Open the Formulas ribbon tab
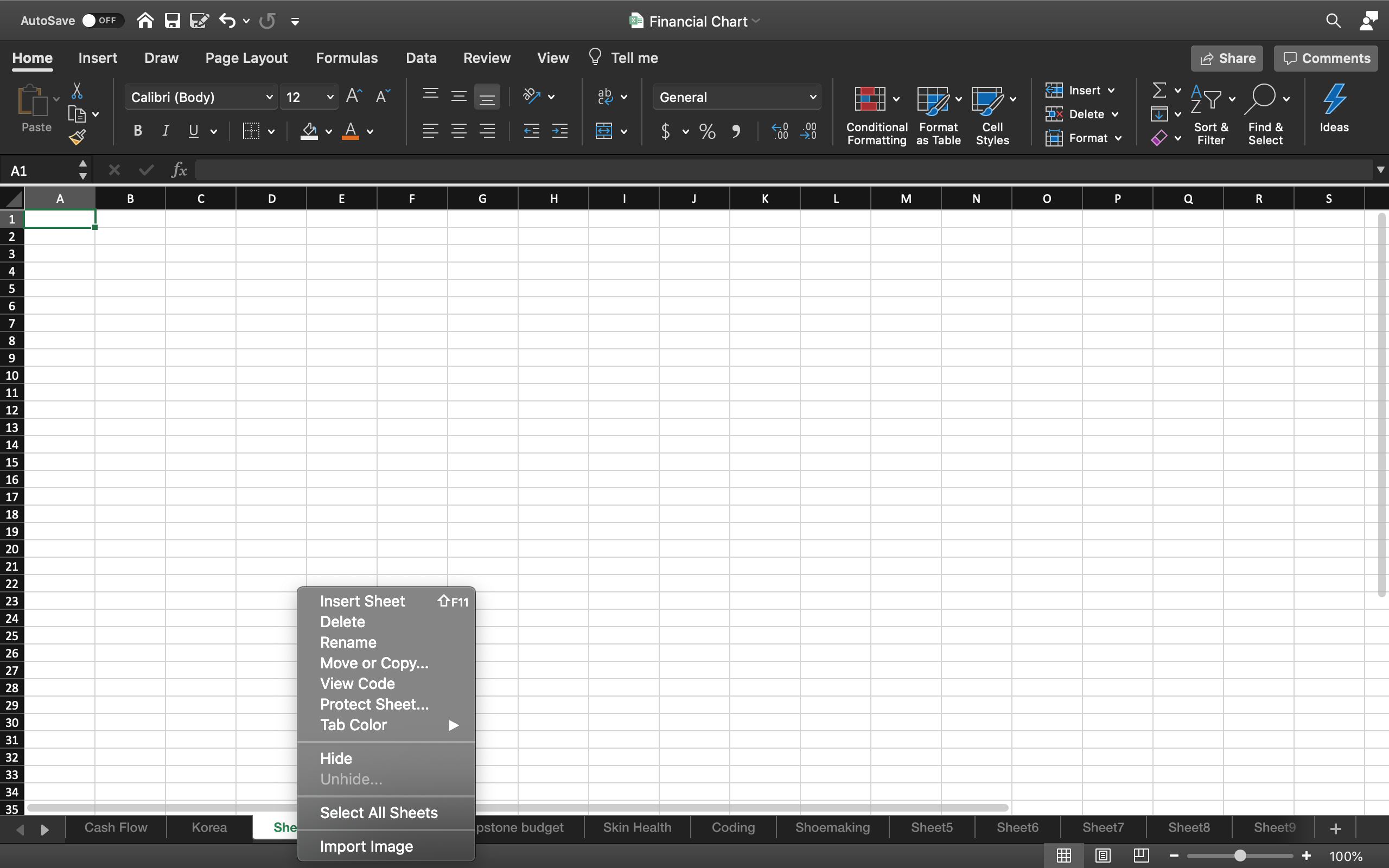 click(x=347, y=58)
